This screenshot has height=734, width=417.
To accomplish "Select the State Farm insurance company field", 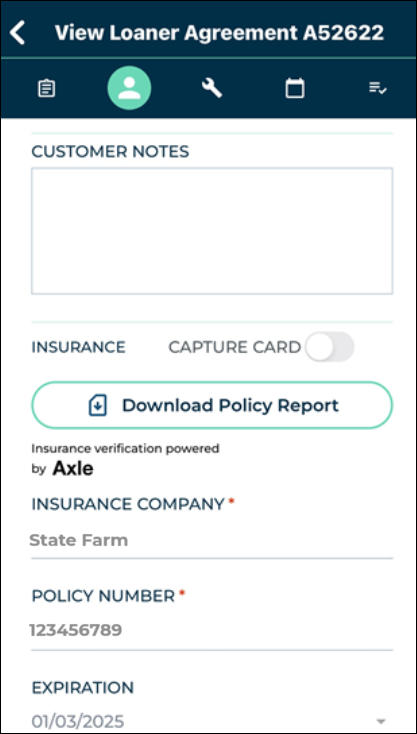I will 212,540.
